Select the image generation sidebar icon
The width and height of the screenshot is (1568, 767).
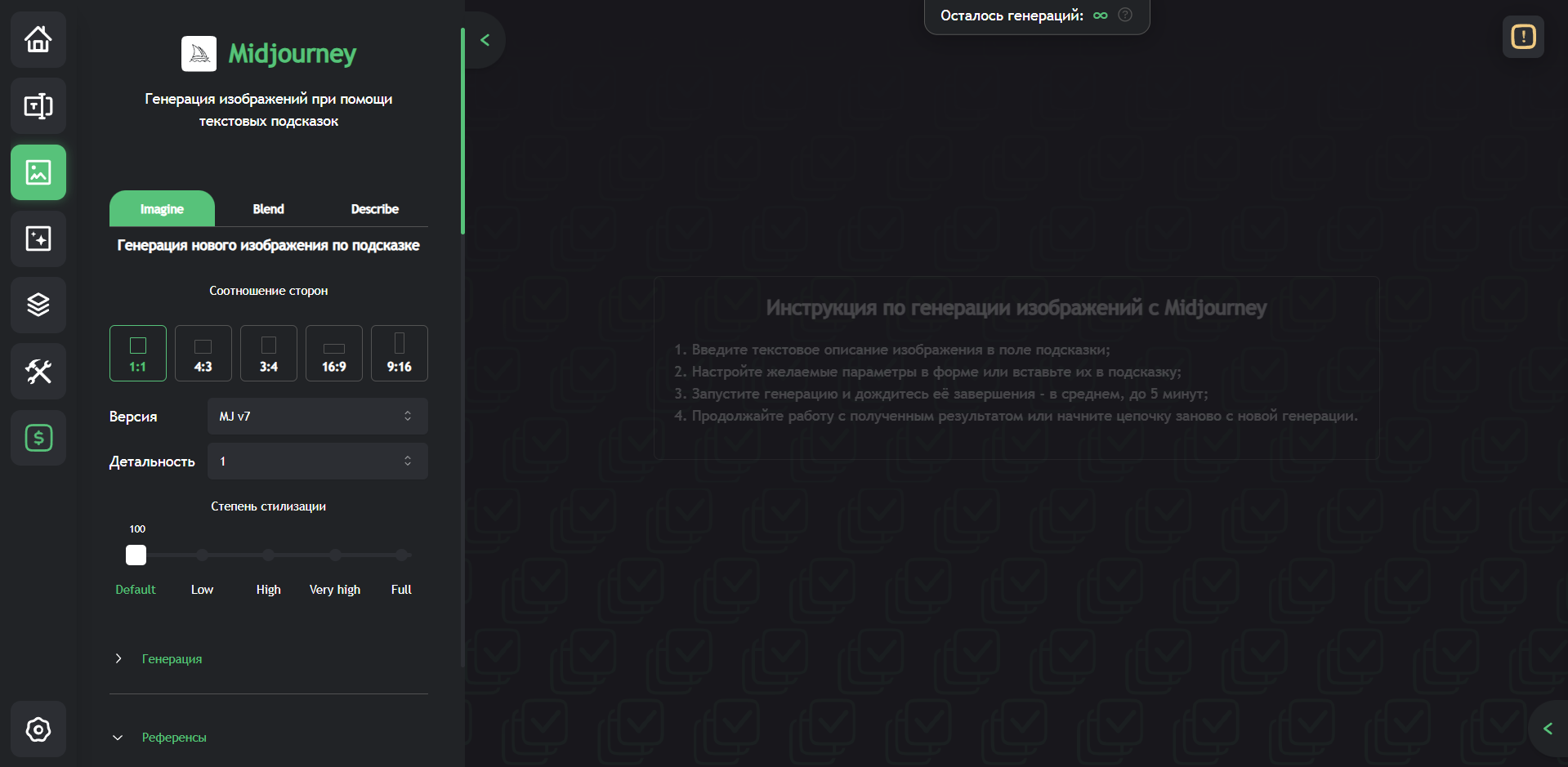pyautogui.click(x=38, y=172)
